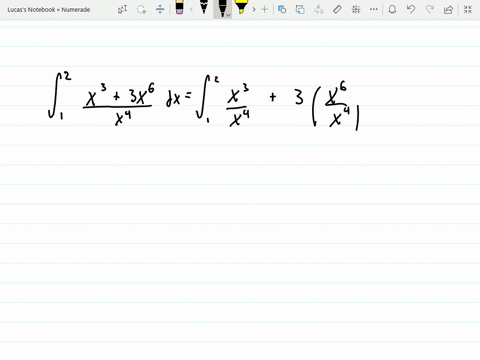Open the selected black pen options dropdown
Viewport: 480px width, 360px height.
tap(228, 15)
